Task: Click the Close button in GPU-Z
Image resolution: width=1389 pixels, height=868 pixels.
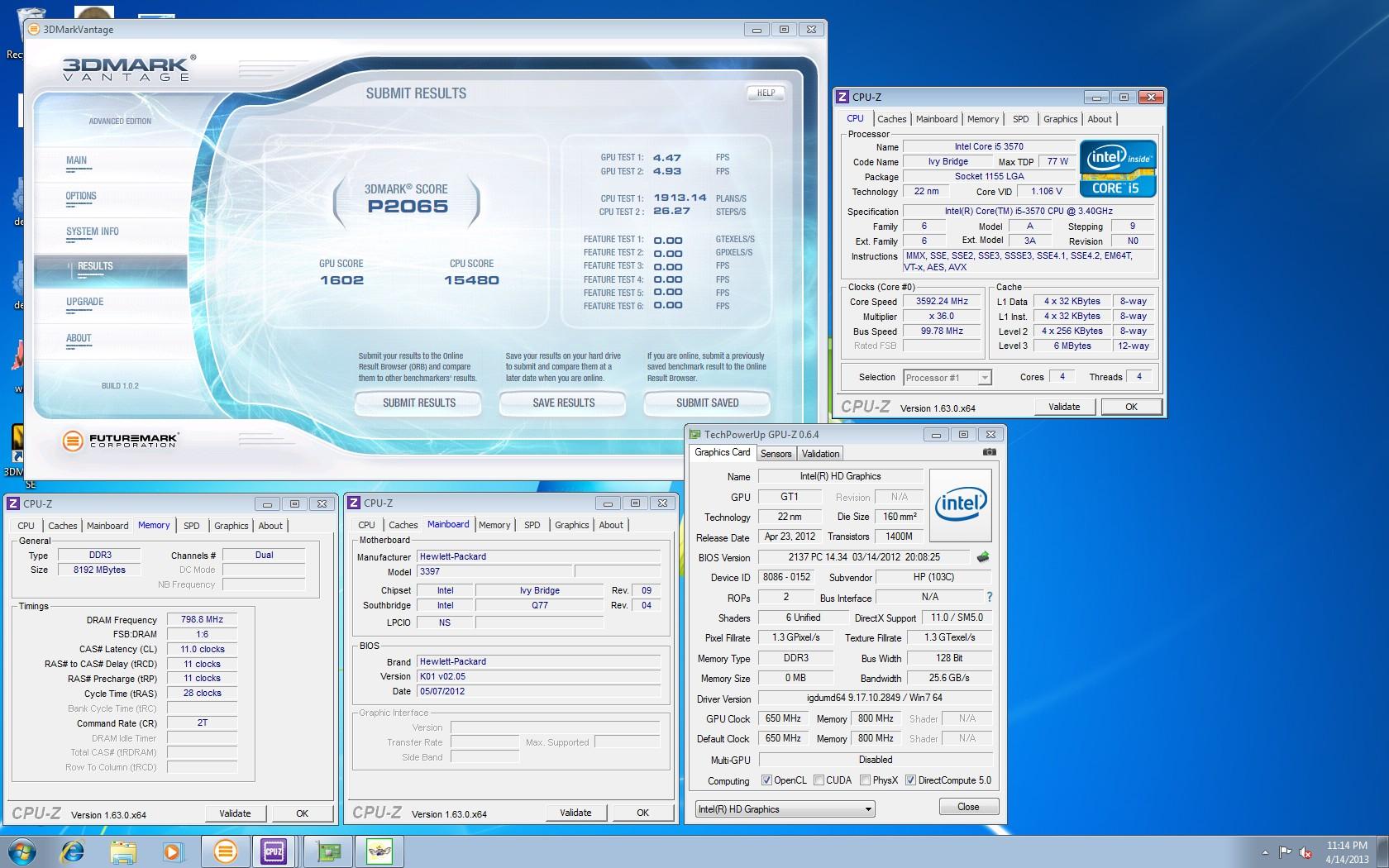Action: coord(968,807)
